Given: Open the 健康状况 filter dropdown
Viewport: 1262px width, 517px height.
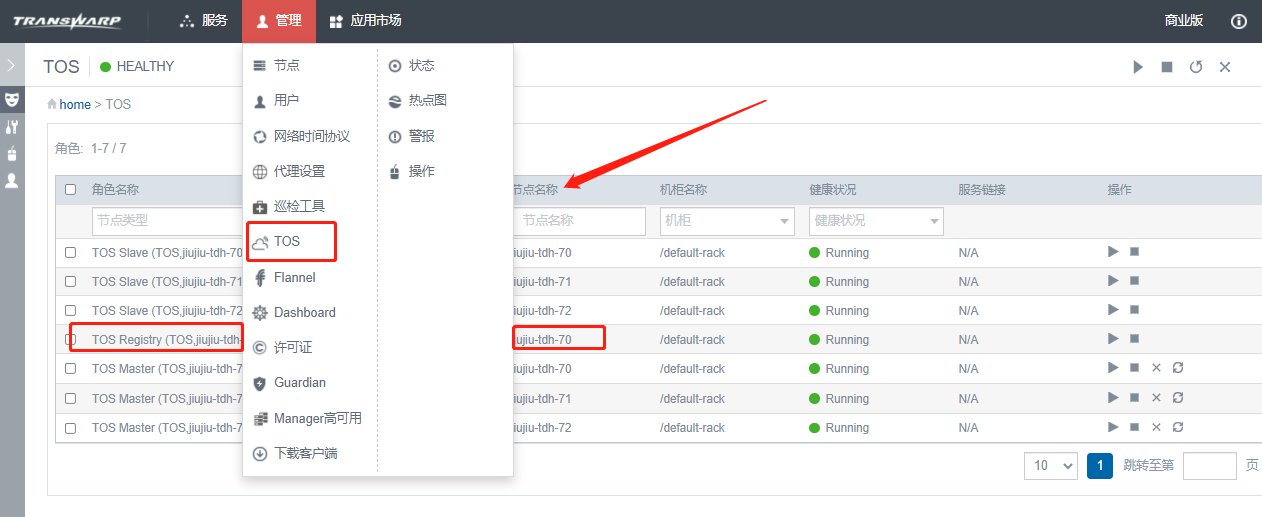Looking at the screenshot, I should click(x=876, y=220).
